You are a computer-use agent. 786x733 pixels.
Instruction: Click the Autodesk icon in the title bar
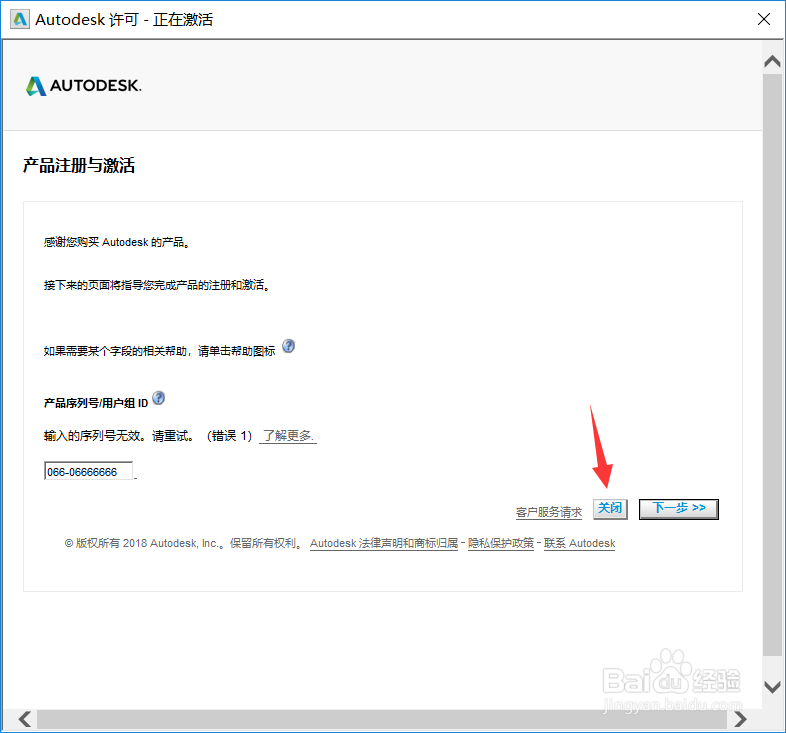click(x=20, y=20)
